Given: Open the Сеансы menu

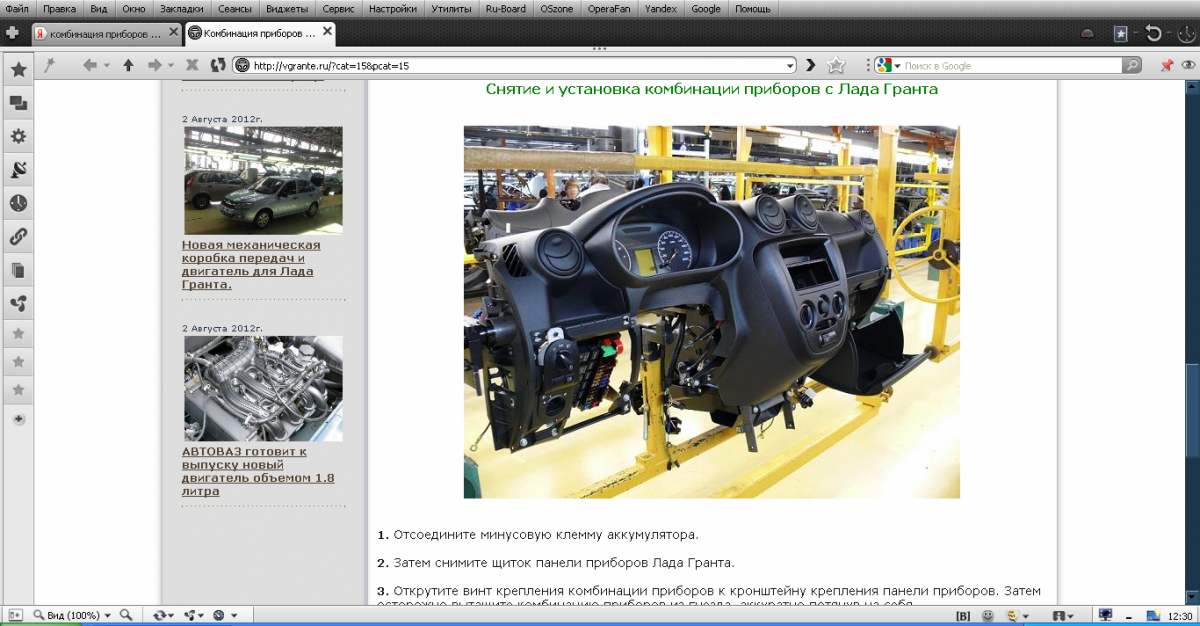Looking at the screenshot, I should (235, 9).
